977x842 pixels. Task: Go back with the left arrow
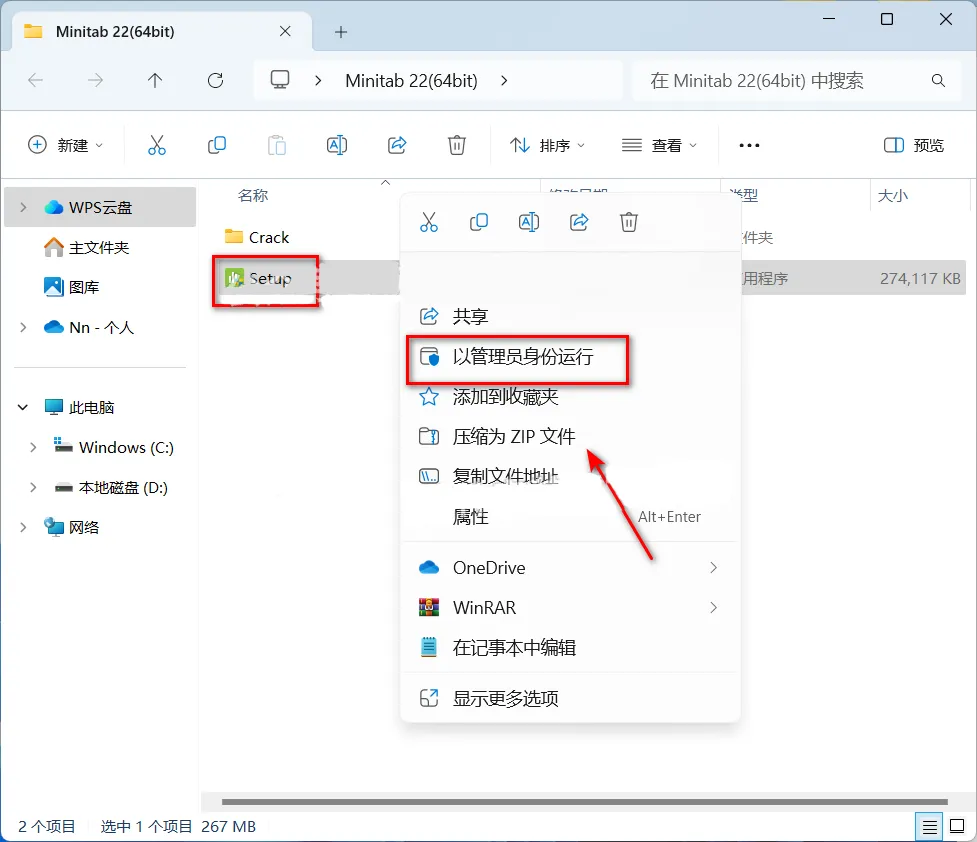pyautogui.click(x=36, y=80)
